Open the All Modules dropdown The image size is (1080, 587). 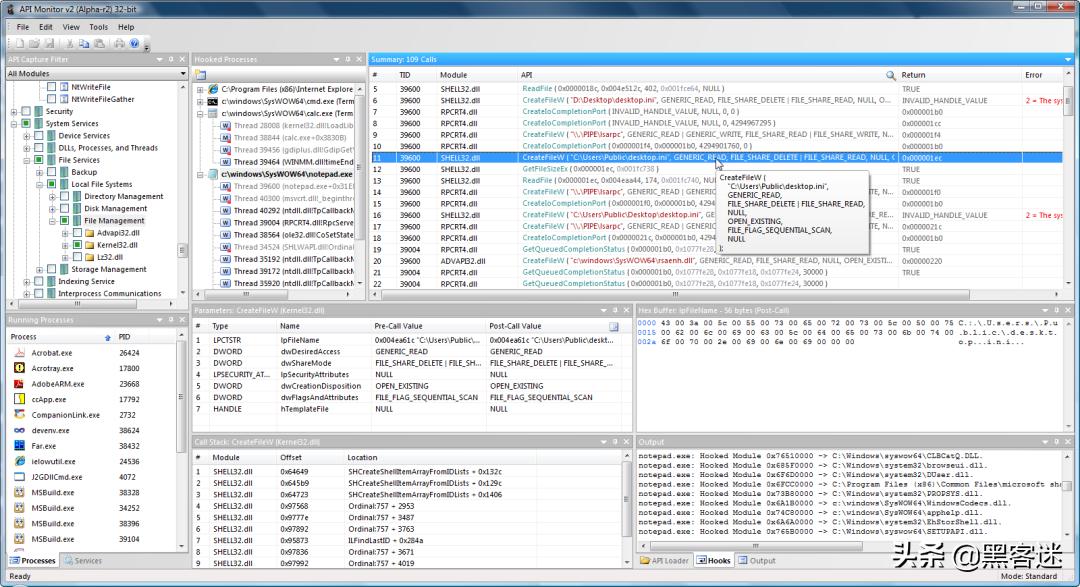pyautogui.click(x=183, y=74)
